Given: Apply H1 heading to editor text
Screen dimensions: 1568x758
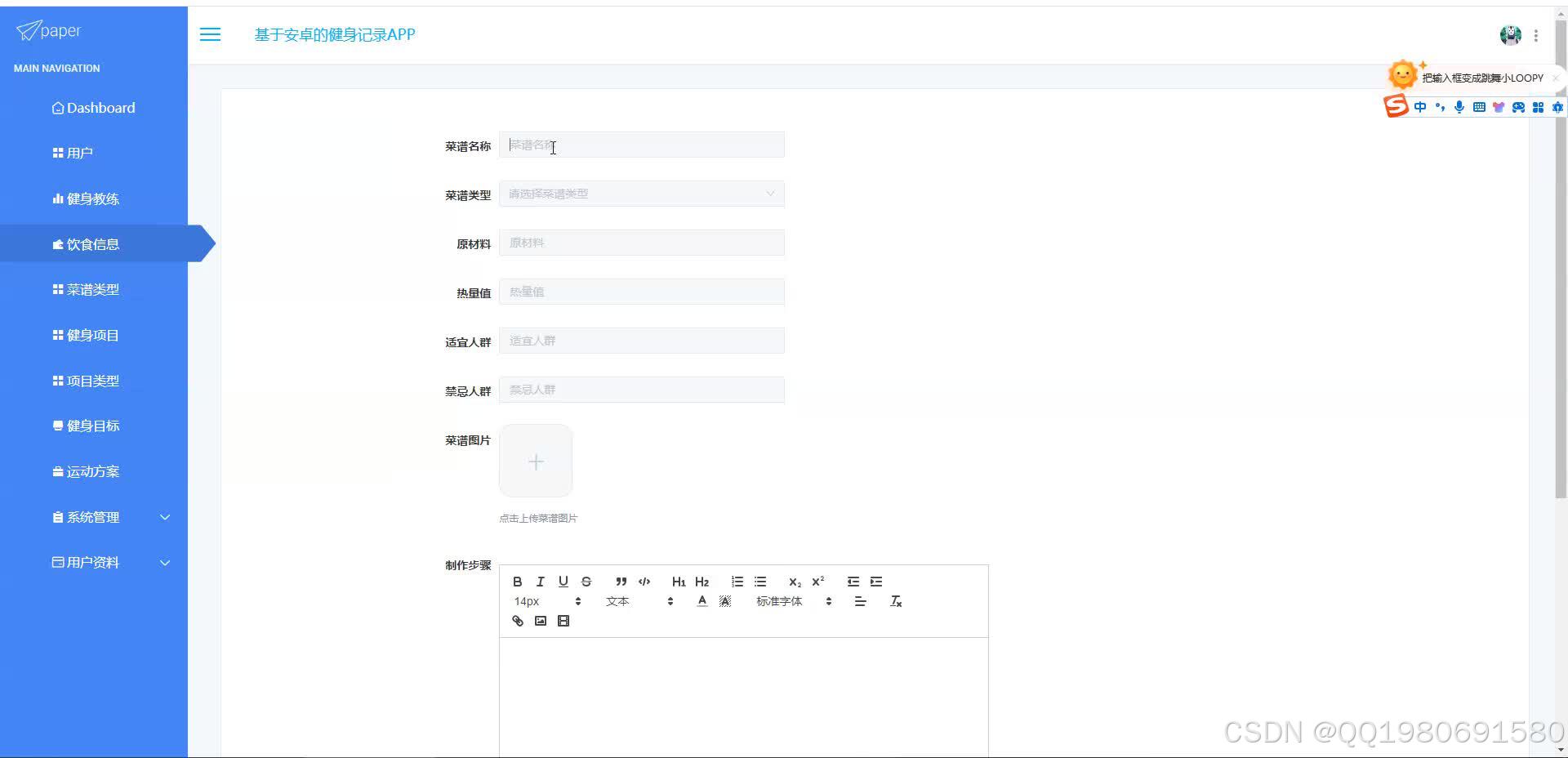Looking at the screenshot, I should [679, 582].
